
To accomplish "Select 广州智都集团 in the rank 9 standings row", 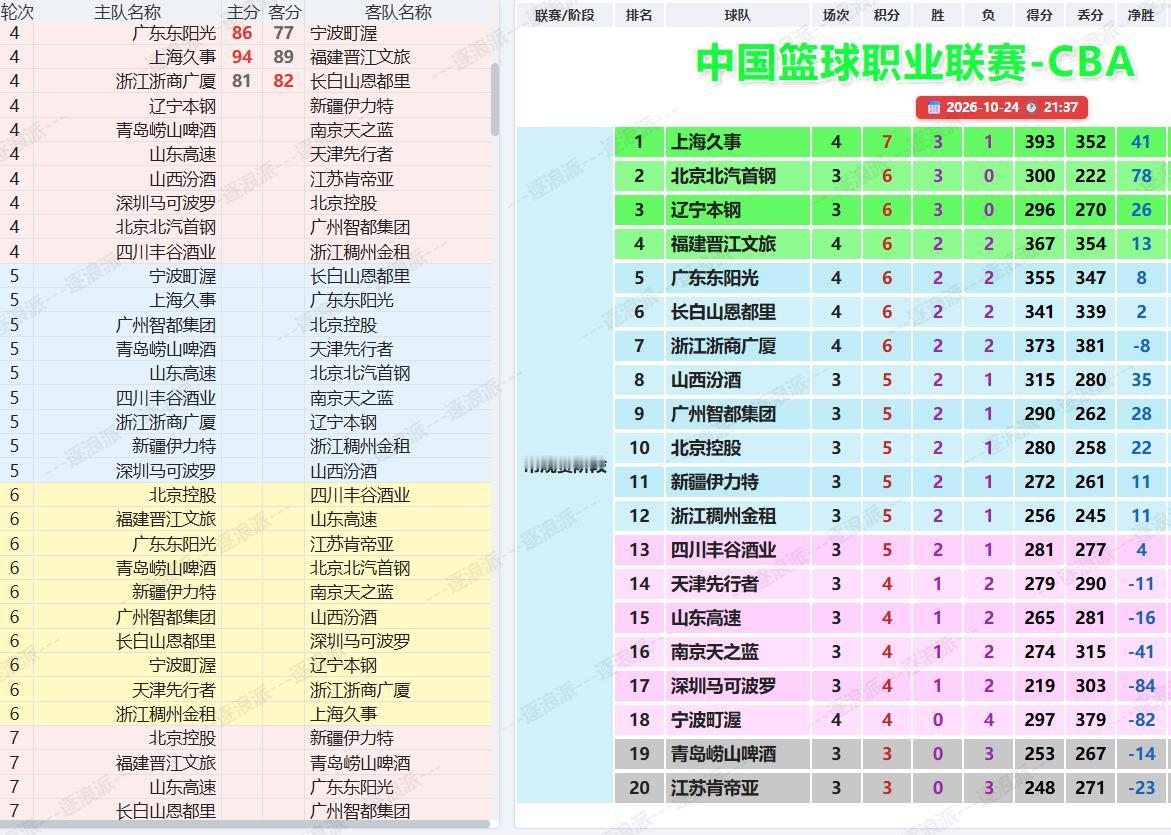I will (723, 414).
